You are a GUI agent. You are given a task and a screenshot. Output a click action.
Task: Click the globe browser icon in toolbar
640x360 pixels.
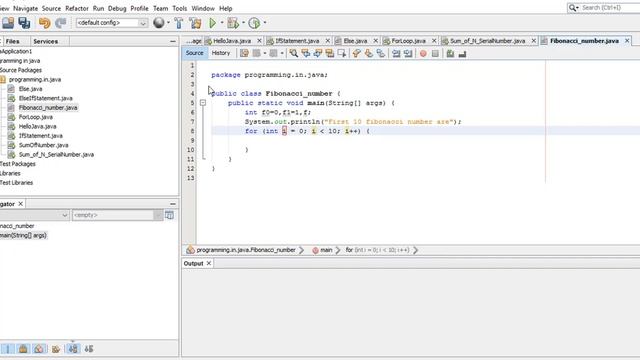158,23
